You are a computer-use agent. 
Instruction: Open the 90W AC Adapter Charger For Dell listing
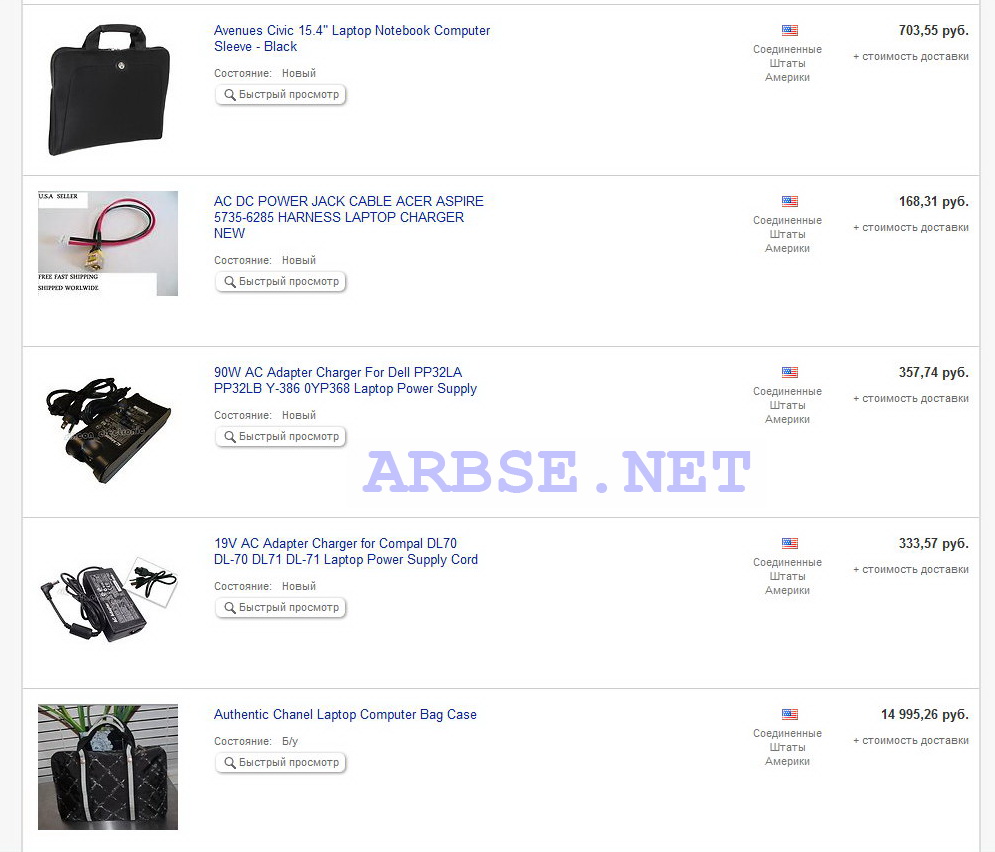[345, 380]
